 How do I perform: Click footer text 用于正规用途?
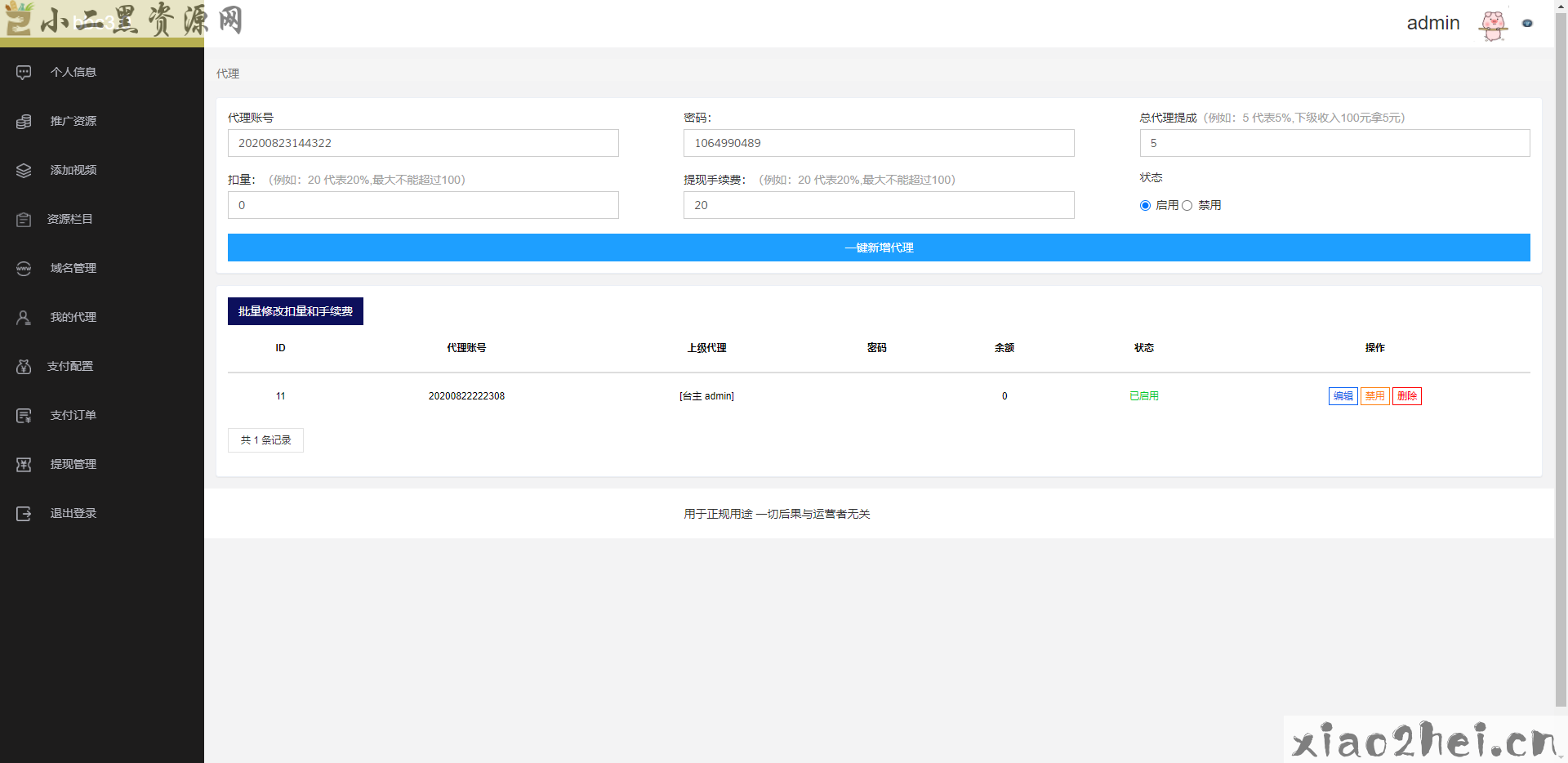tap(718, 514)
